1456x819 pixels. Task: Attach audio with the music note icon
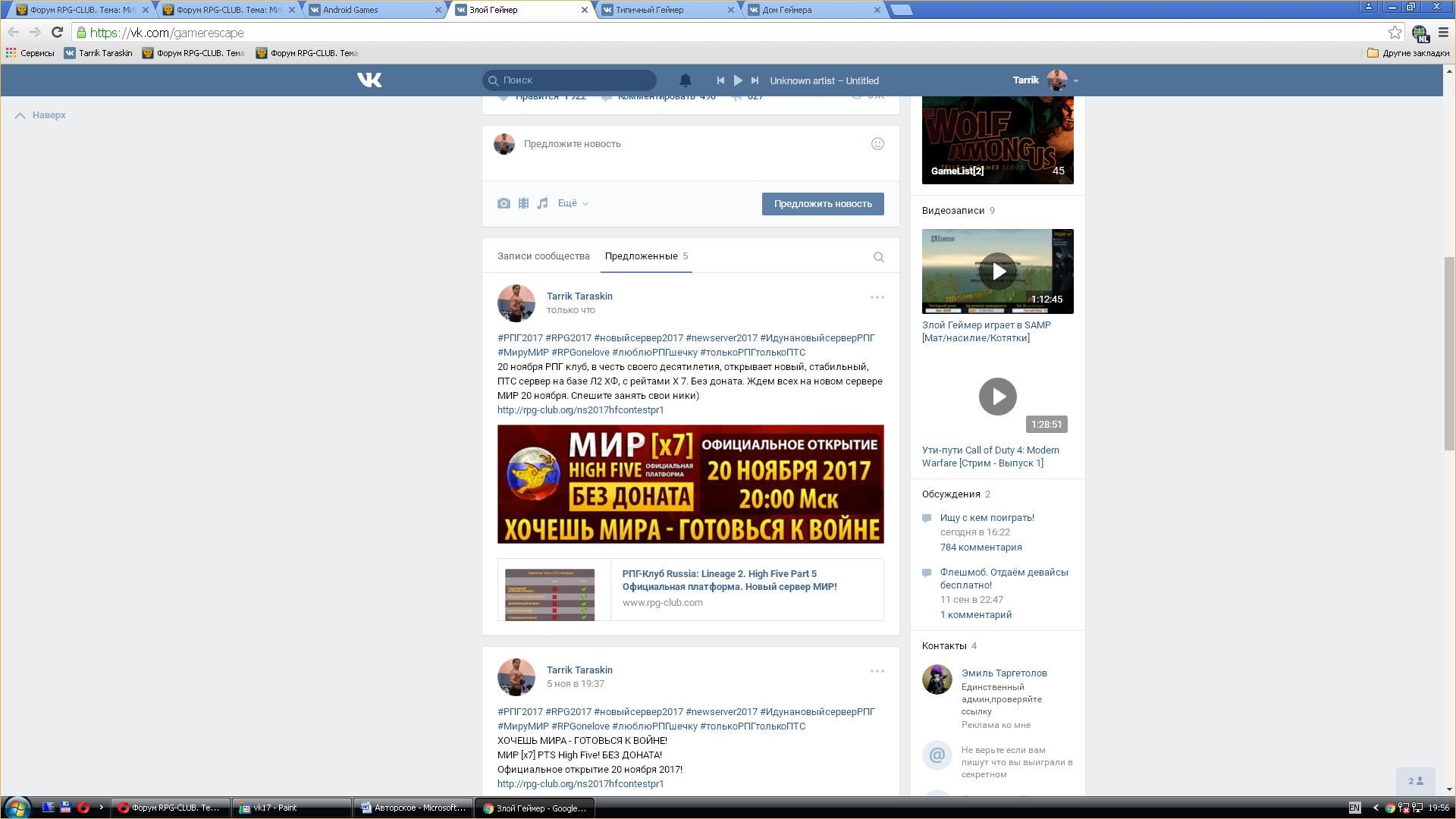click(542, 203)
